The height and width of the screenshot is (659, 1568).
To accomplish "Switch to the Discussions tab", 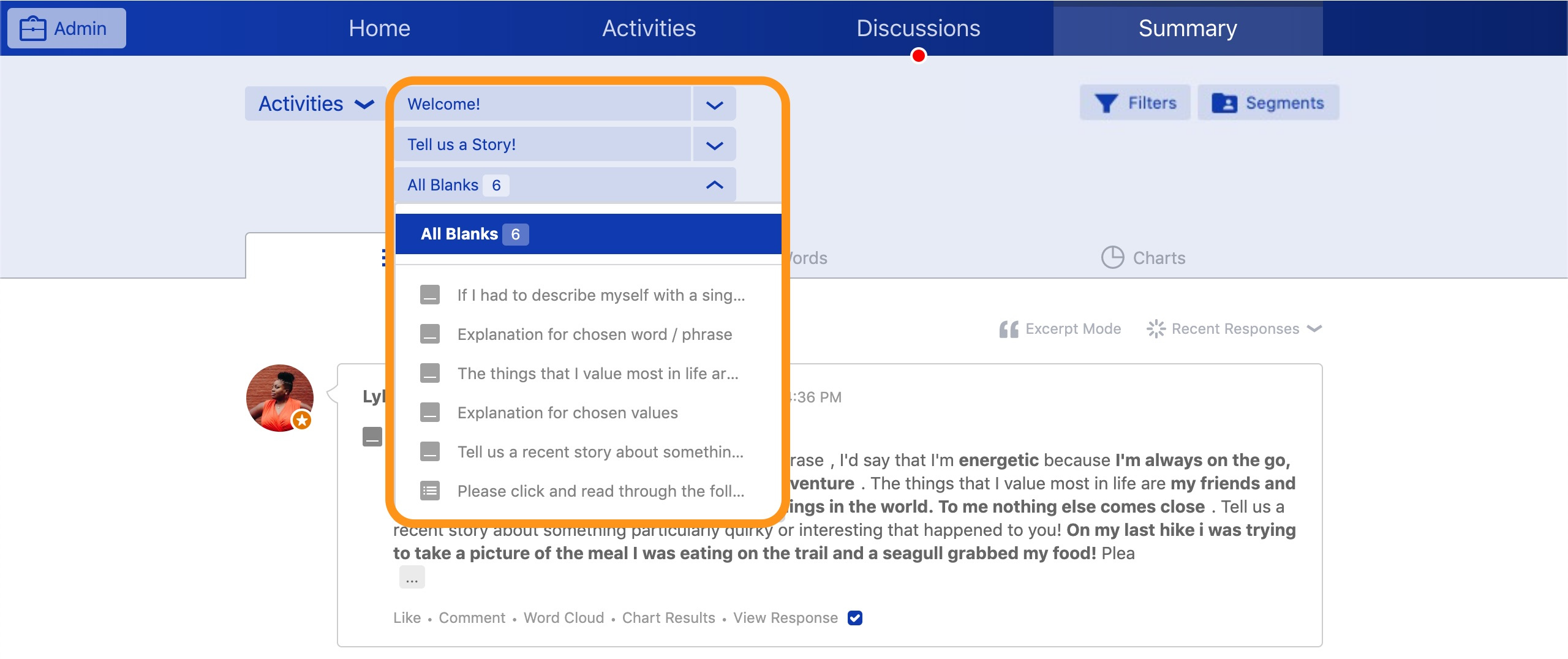I will [919, 28].
